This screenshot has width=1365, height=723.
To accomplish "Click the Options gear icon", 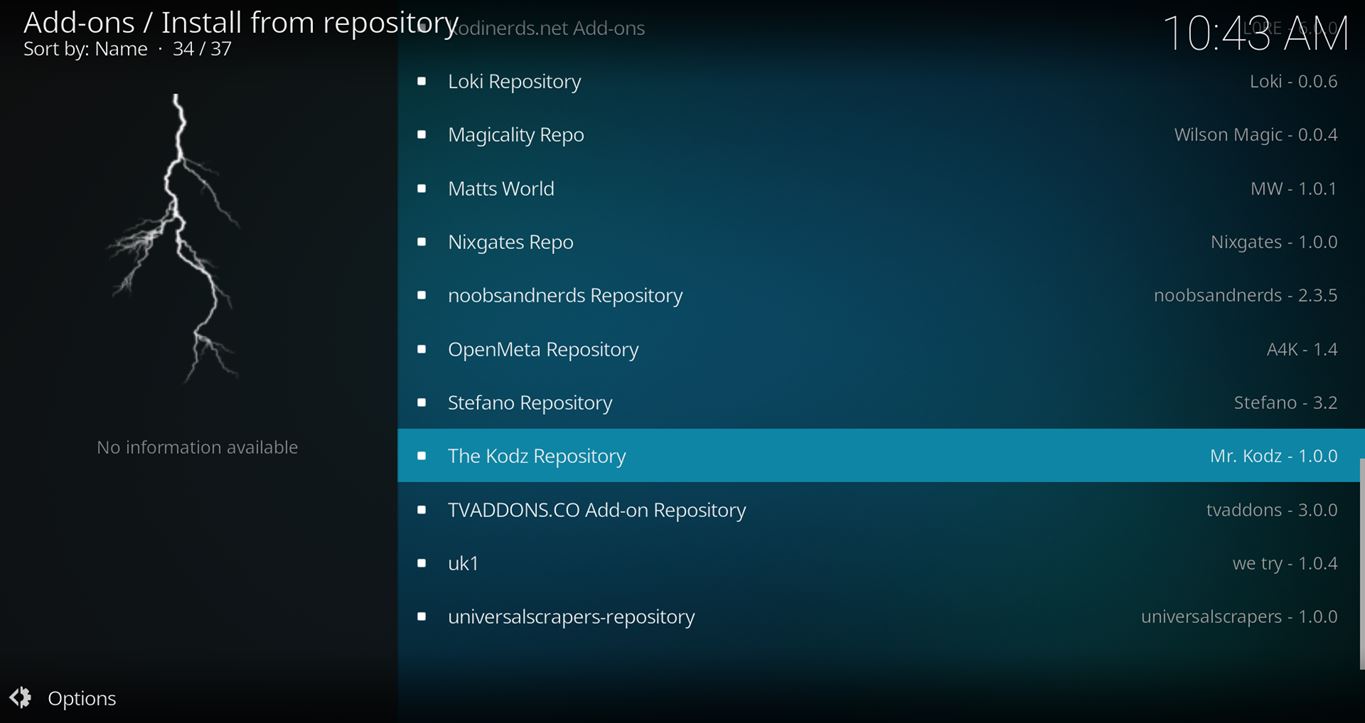I will pos(20,698).
